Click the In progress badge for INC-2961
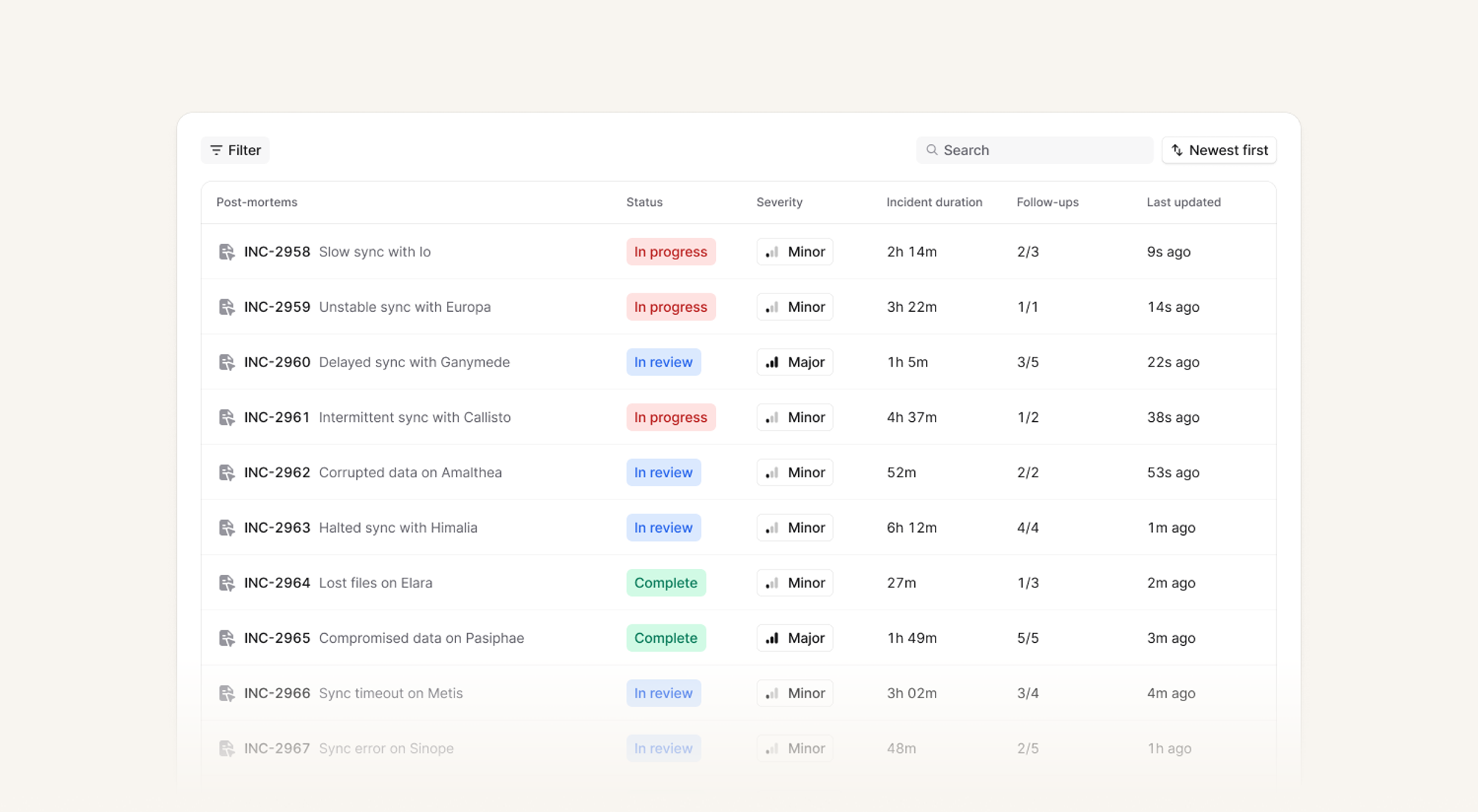Image resolution: width=1478 pixels, height=812 pixels. coord(670,417)
